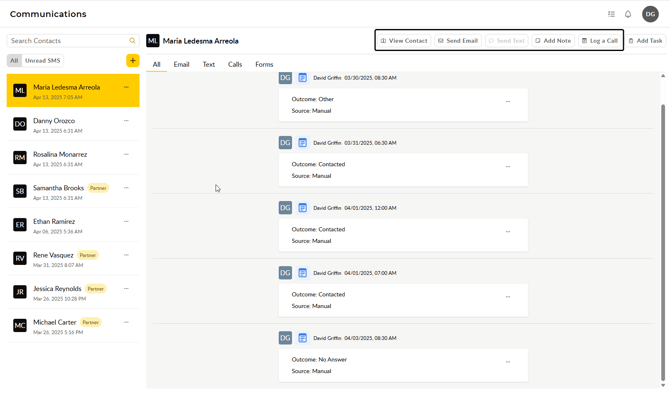
Task: Show the All contacts filter
Action: click(14, 61)
